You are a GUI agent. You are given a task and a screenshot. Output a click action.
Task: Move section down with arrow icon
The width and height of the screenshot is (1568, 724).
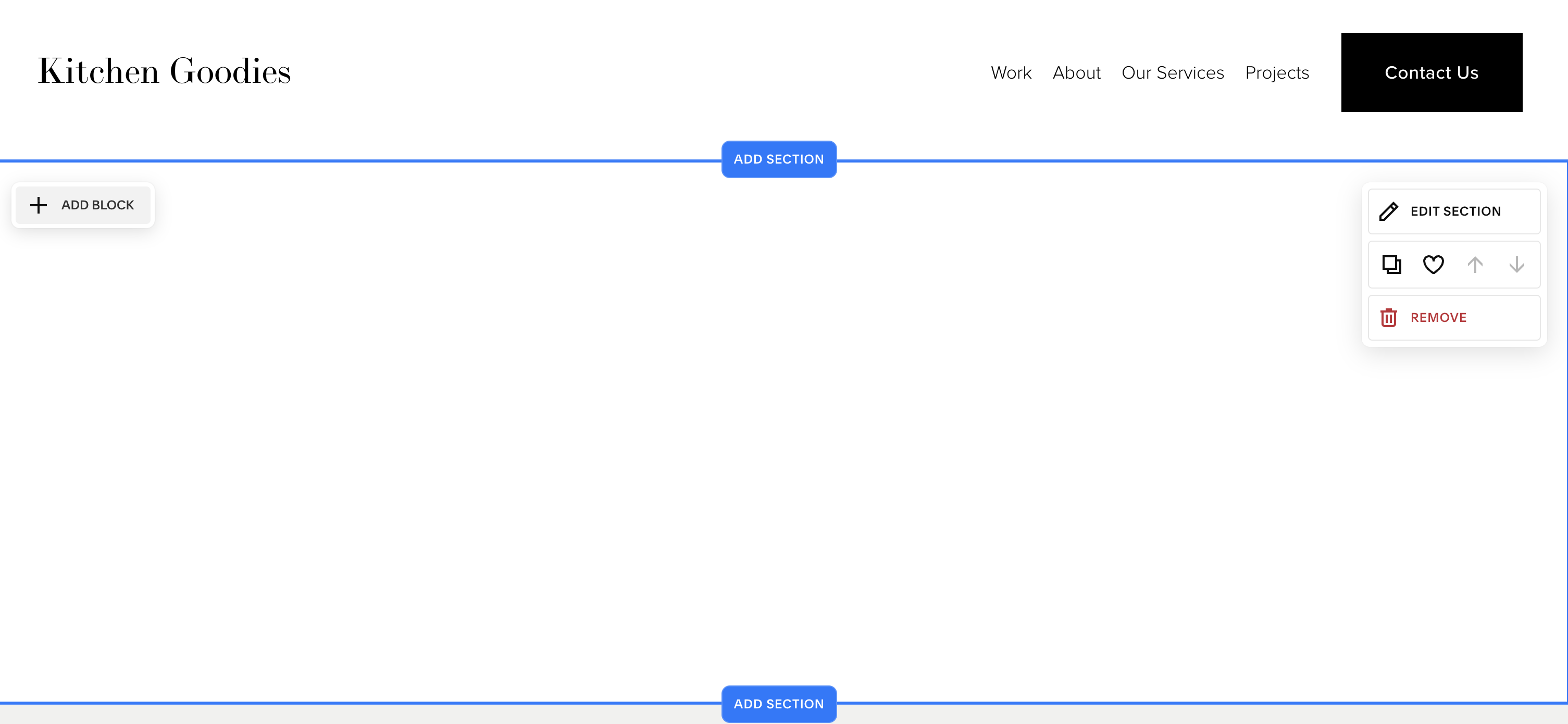[x=1516, y=265]
